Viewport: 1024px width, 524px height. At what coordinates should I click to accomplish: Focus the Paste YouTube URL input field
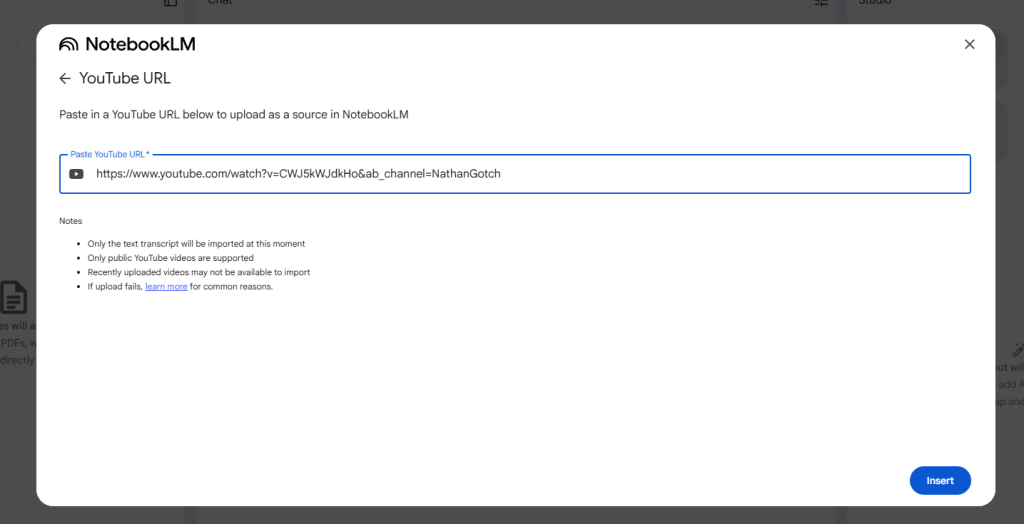(x=515, y=174)
